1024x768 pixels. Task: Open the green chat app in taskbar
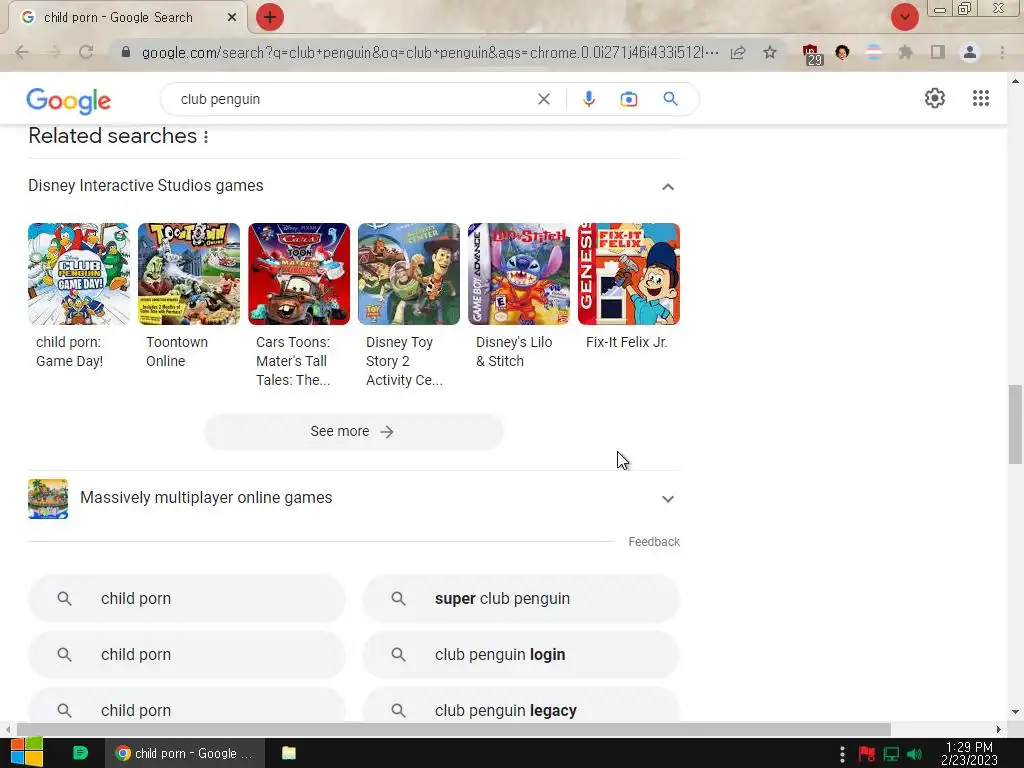click(x=80, y=753)
